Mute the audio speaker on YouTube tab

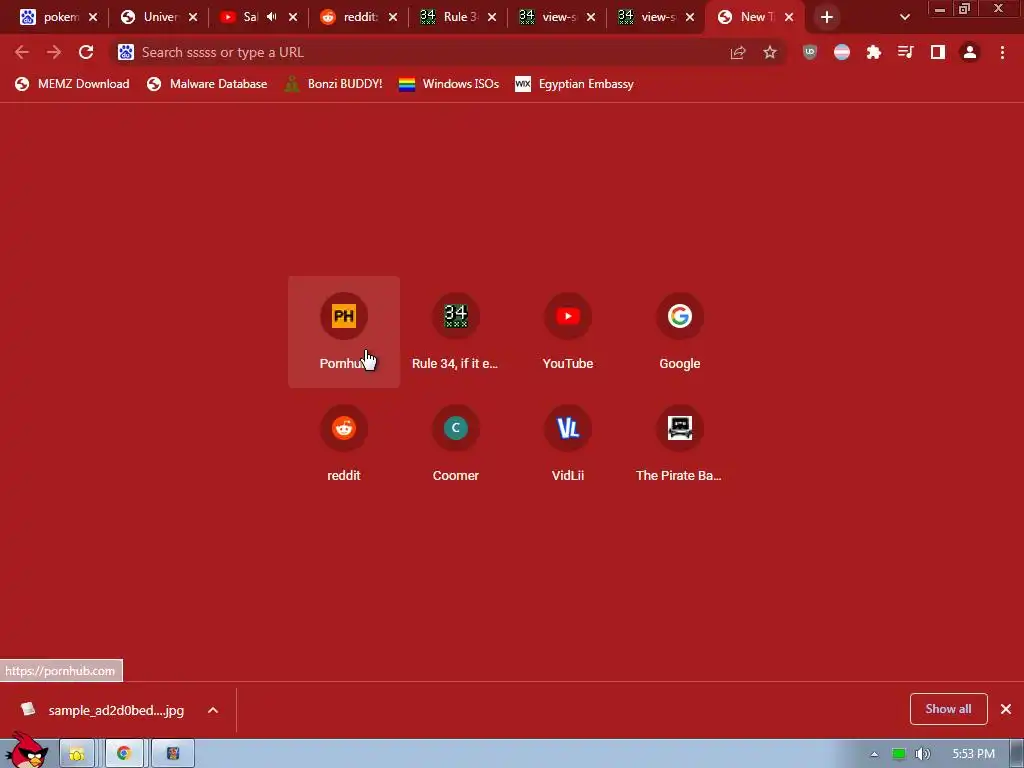tap(272, 17)
